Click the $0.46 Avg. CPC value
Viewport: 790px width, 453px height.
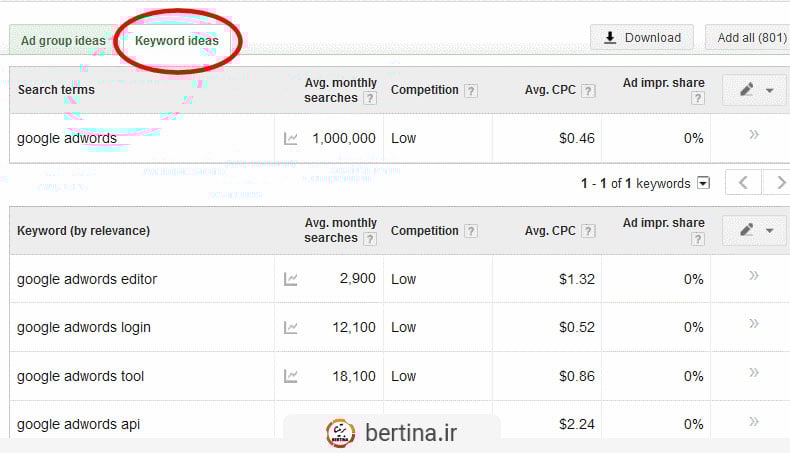(577, 138)
